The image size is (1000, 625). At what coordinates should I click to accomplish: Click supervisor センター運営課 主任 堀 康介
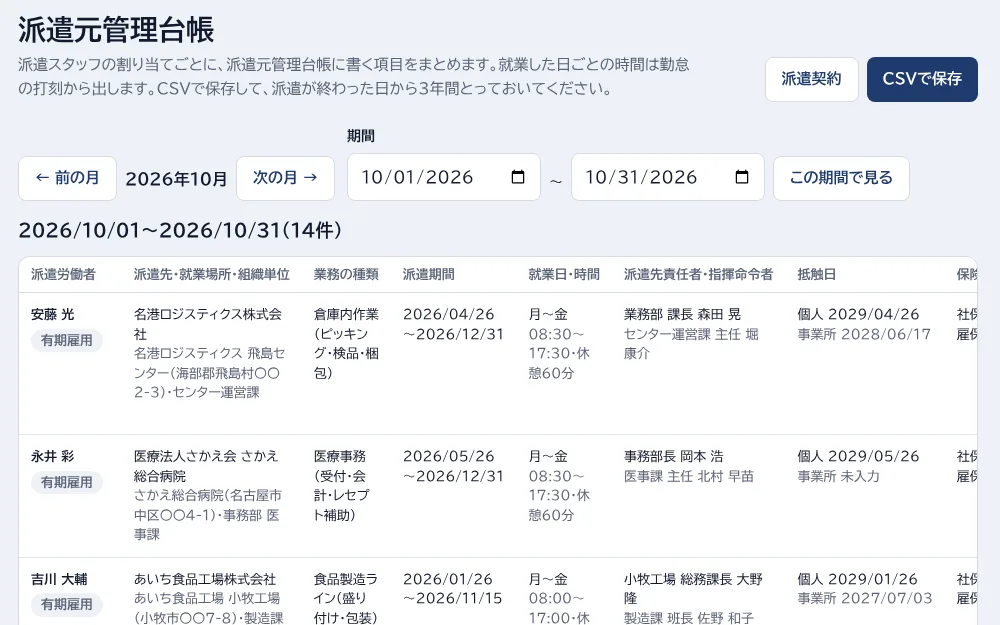pyautogui.click(x=691, y=344)
